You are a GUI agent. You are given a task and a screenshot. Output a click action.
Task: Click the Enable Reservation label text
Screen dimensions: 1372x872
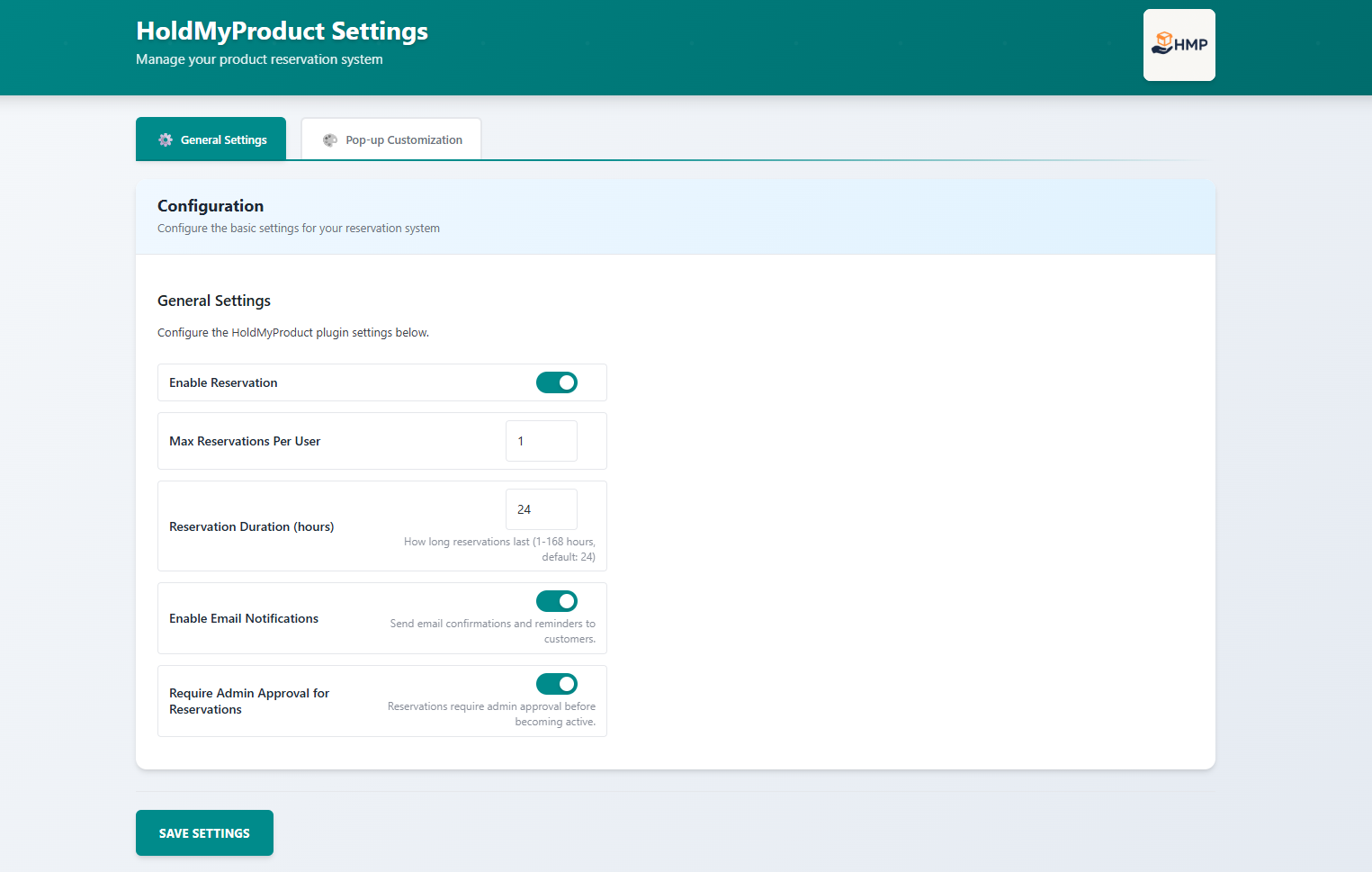[223, 382]
